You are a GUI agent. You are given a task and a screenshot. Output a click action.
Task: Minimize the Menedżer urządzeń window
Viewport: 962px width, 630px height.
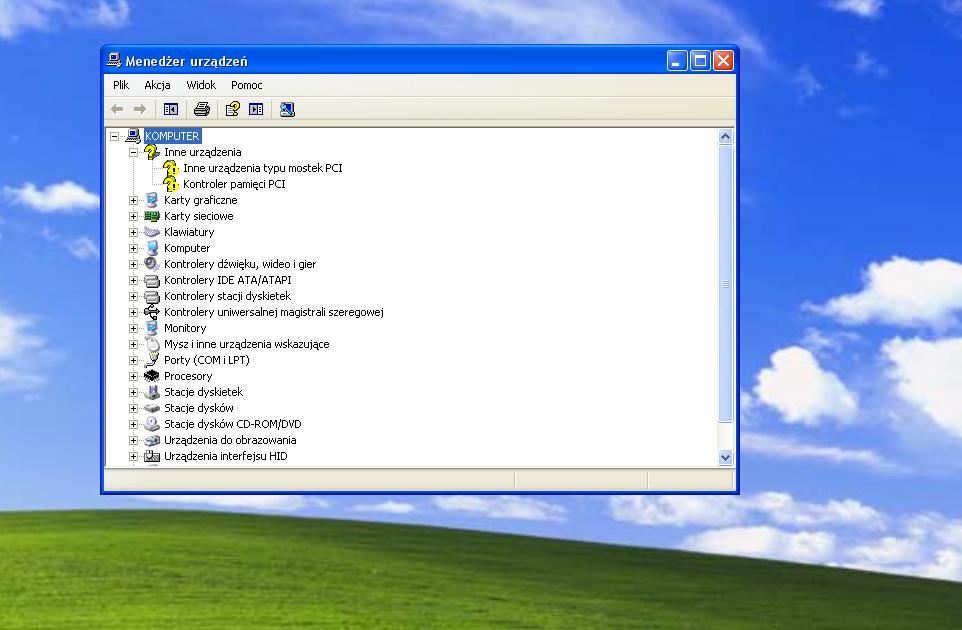click(x=677, y=61)
